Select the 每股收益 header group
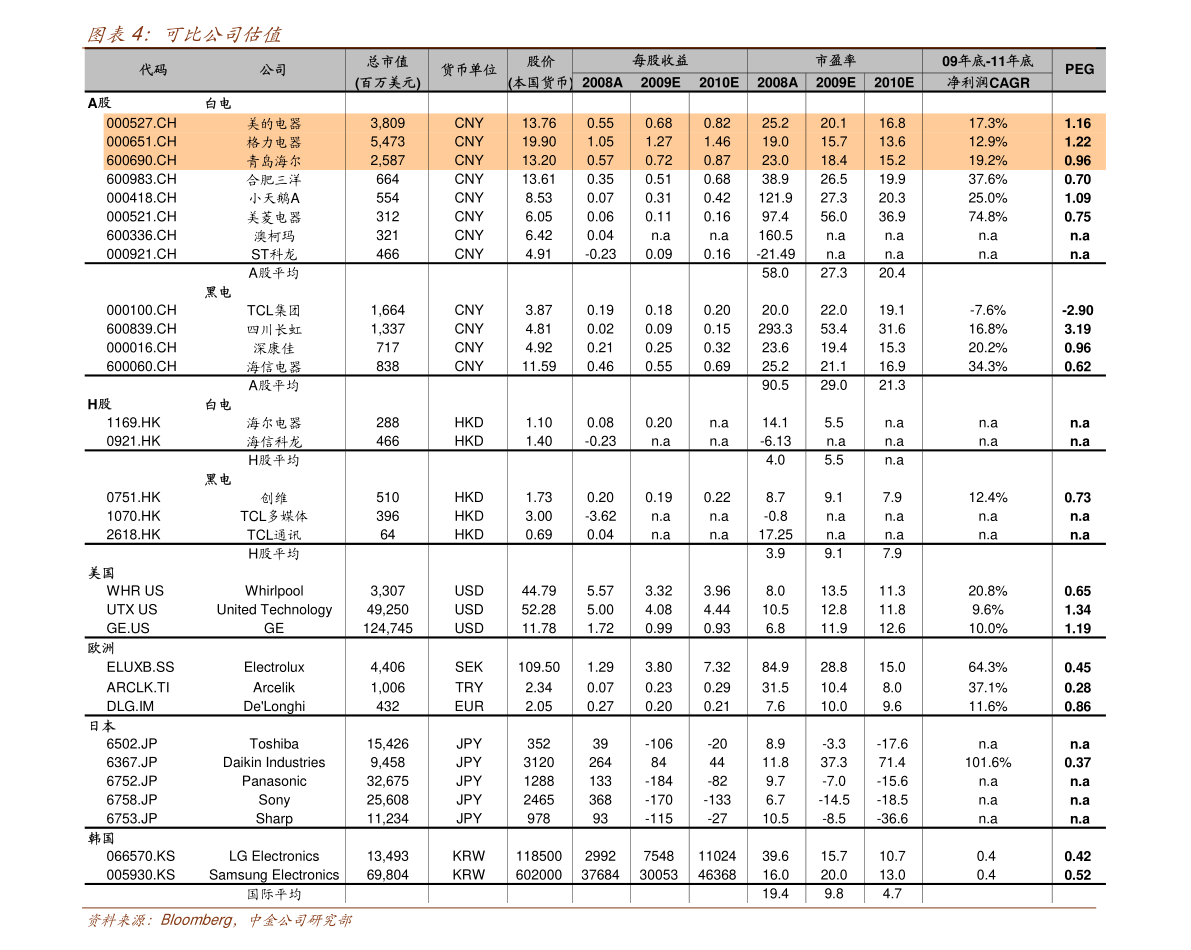 (x=660, y=61)
